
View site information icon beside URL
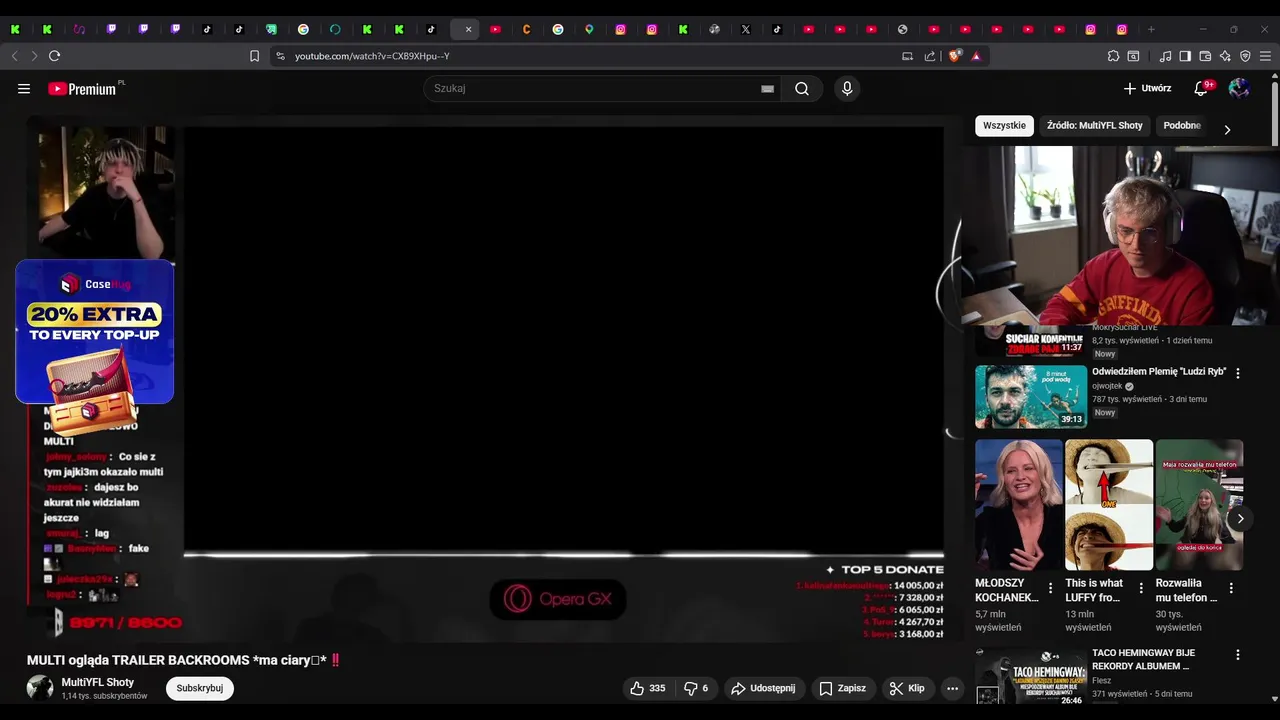pyautogui.click(x=280, y=56)
